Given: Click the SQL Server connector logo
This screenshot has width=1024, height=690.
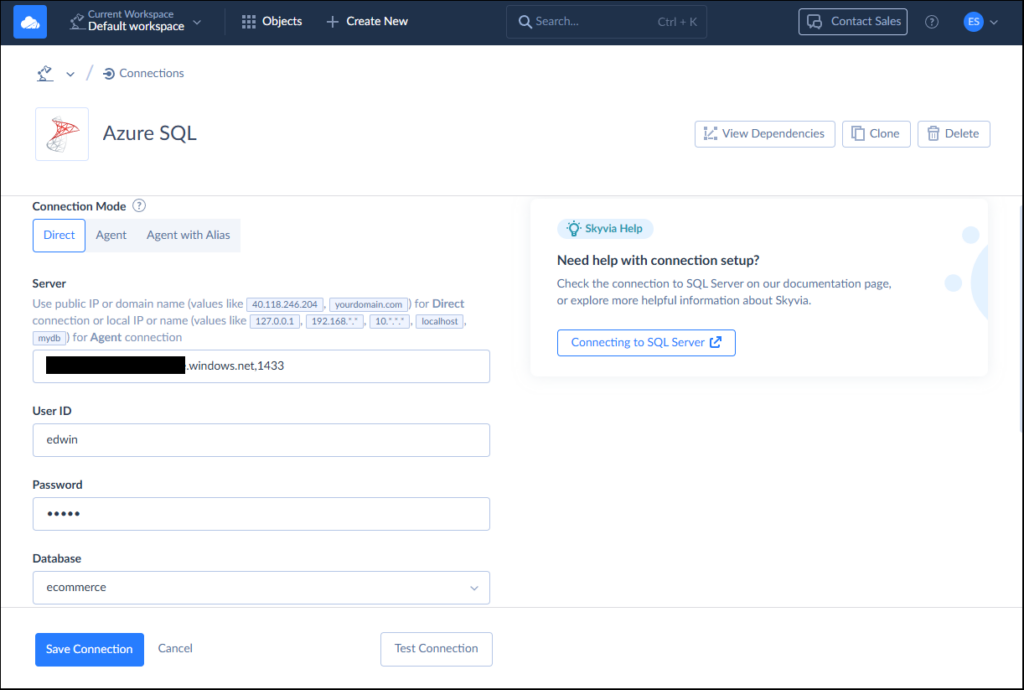Looking at the screenshot, I should pyautogui.click(x=61, y=133).
